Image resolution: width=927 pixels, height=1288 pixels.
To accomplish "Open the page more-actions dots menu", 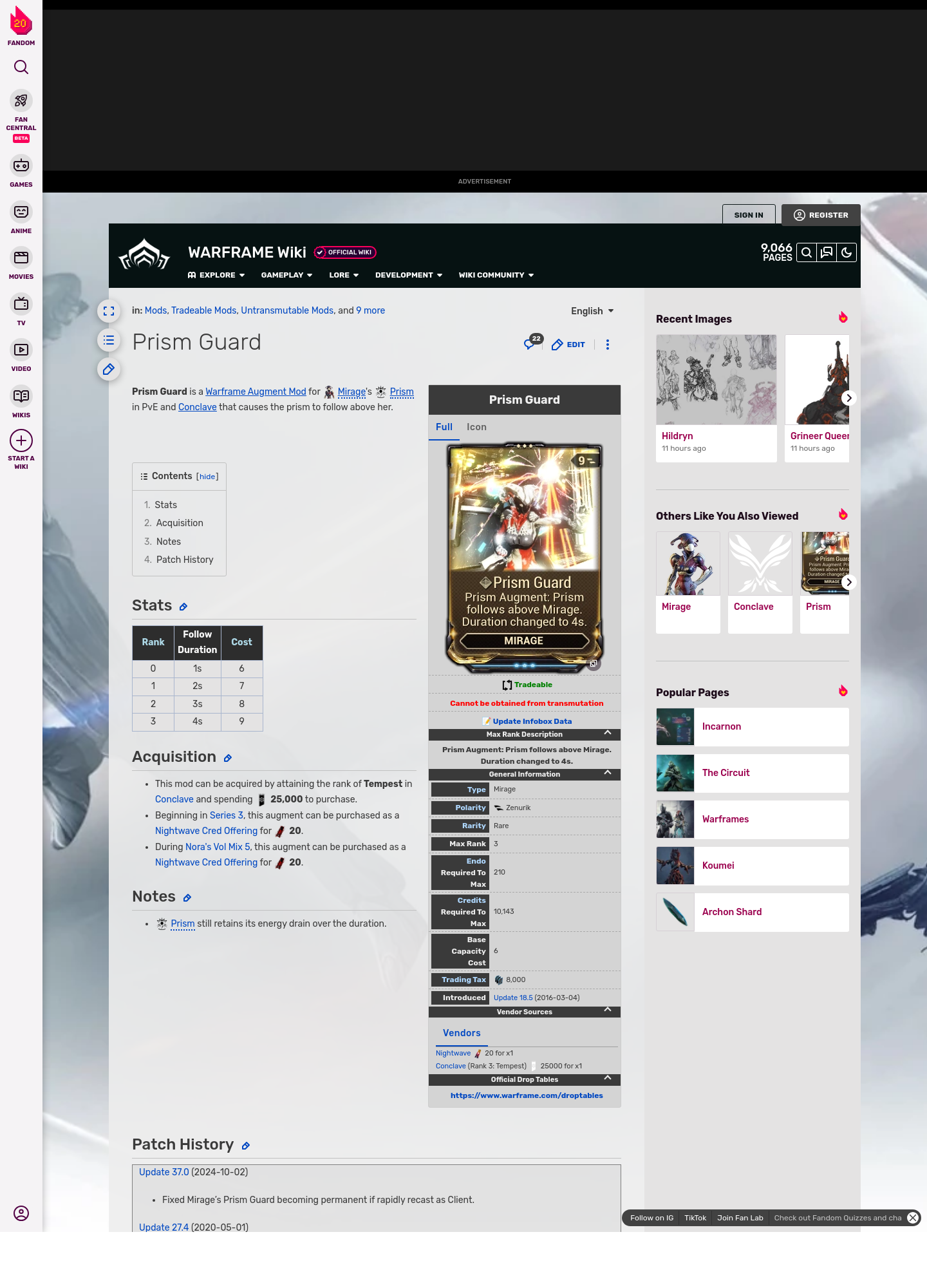I will (608, 345).
